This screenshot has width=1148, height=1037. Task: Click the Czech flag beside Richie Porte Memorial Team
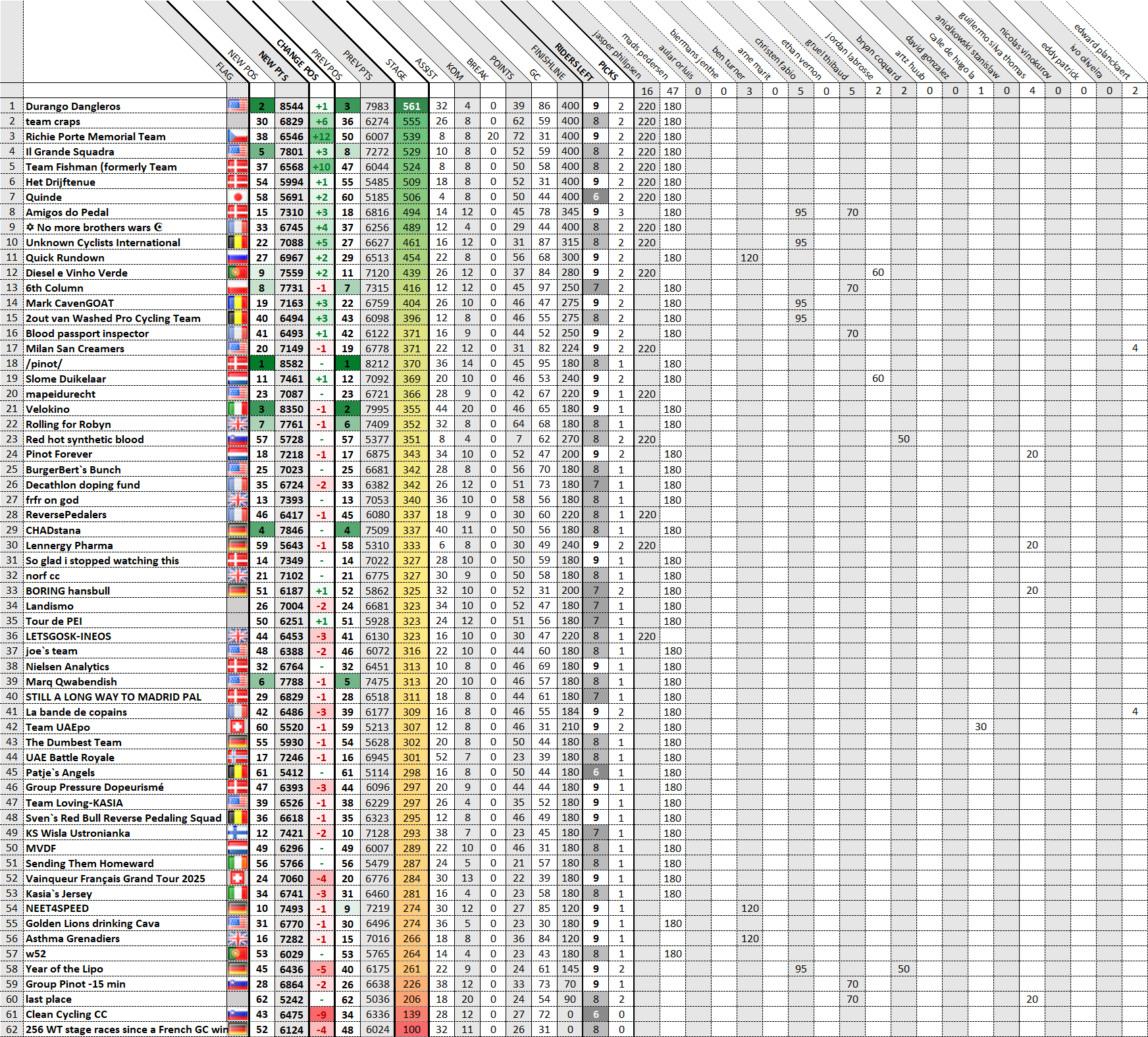coord(238,136)
